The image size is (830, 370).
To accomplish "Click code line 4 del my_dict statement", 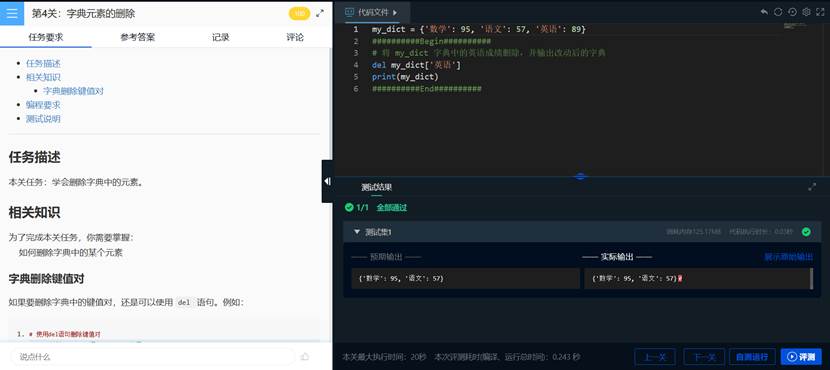I will [x=416, y=65].
